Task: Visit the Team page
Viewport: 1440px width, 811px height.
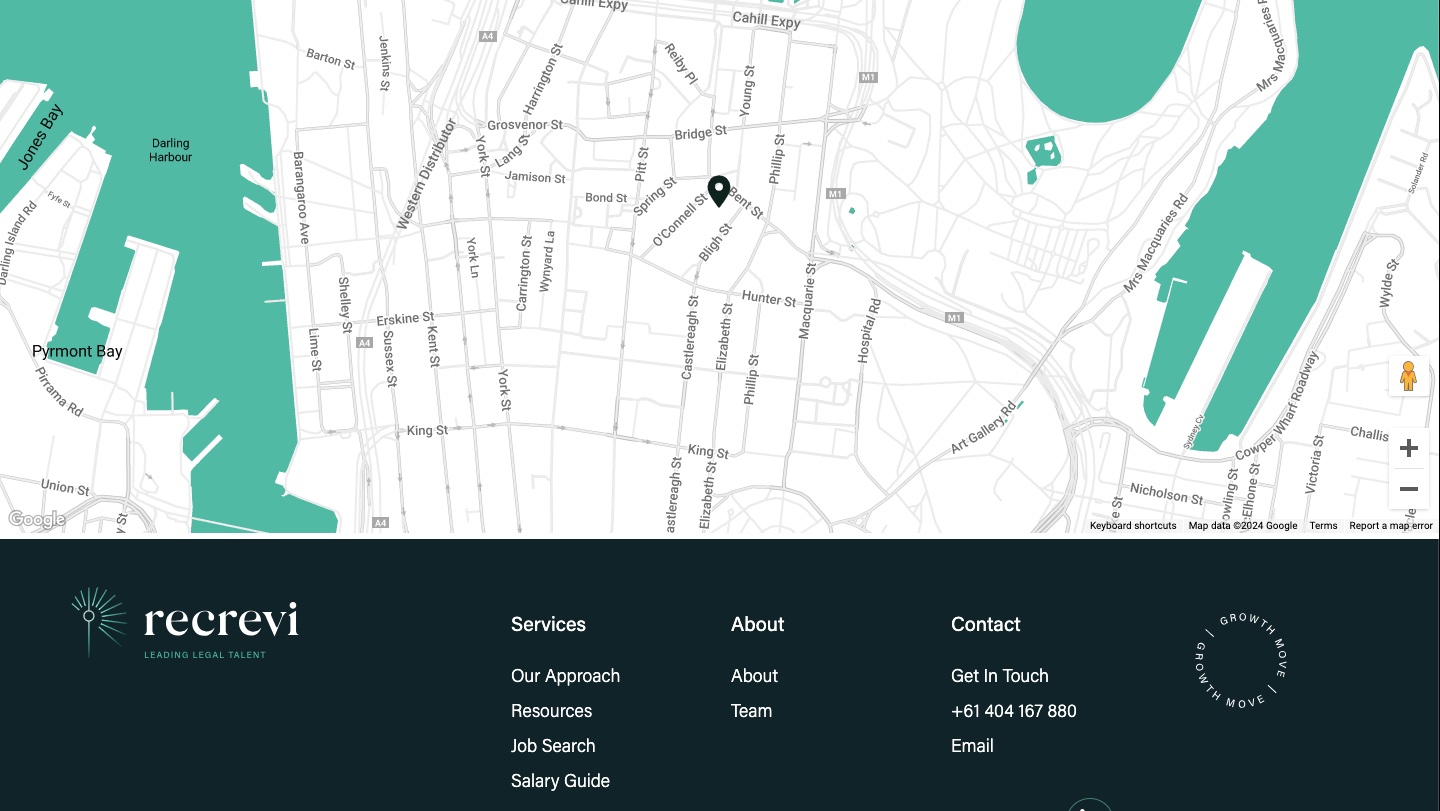Action: coord(751,711)
